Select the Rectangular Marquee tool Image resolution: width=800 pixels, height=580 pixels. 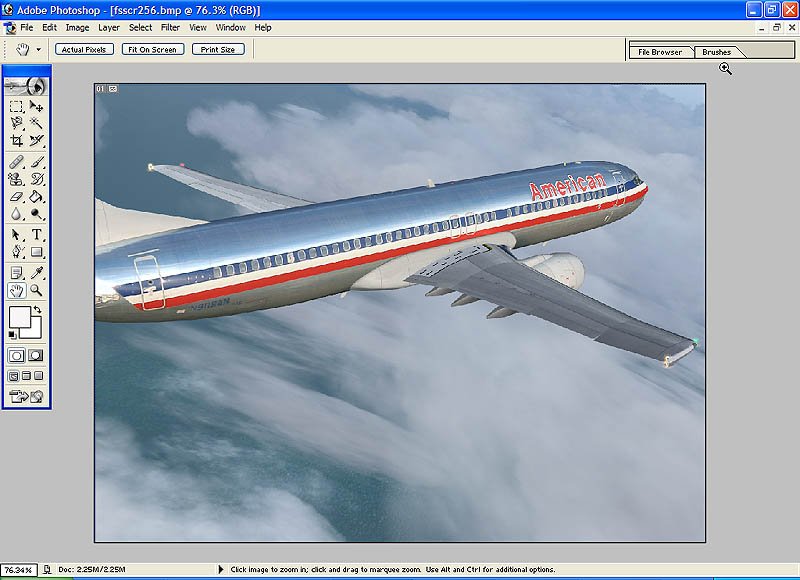coord(16,106)
